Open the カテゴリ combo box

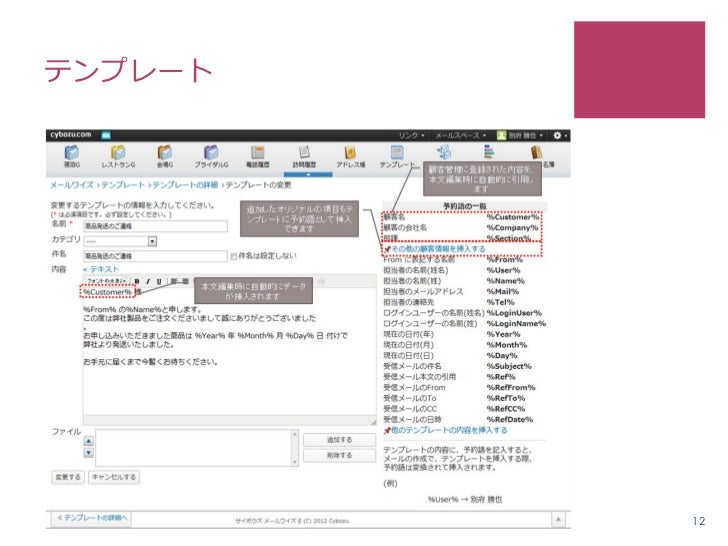point(120,241)
